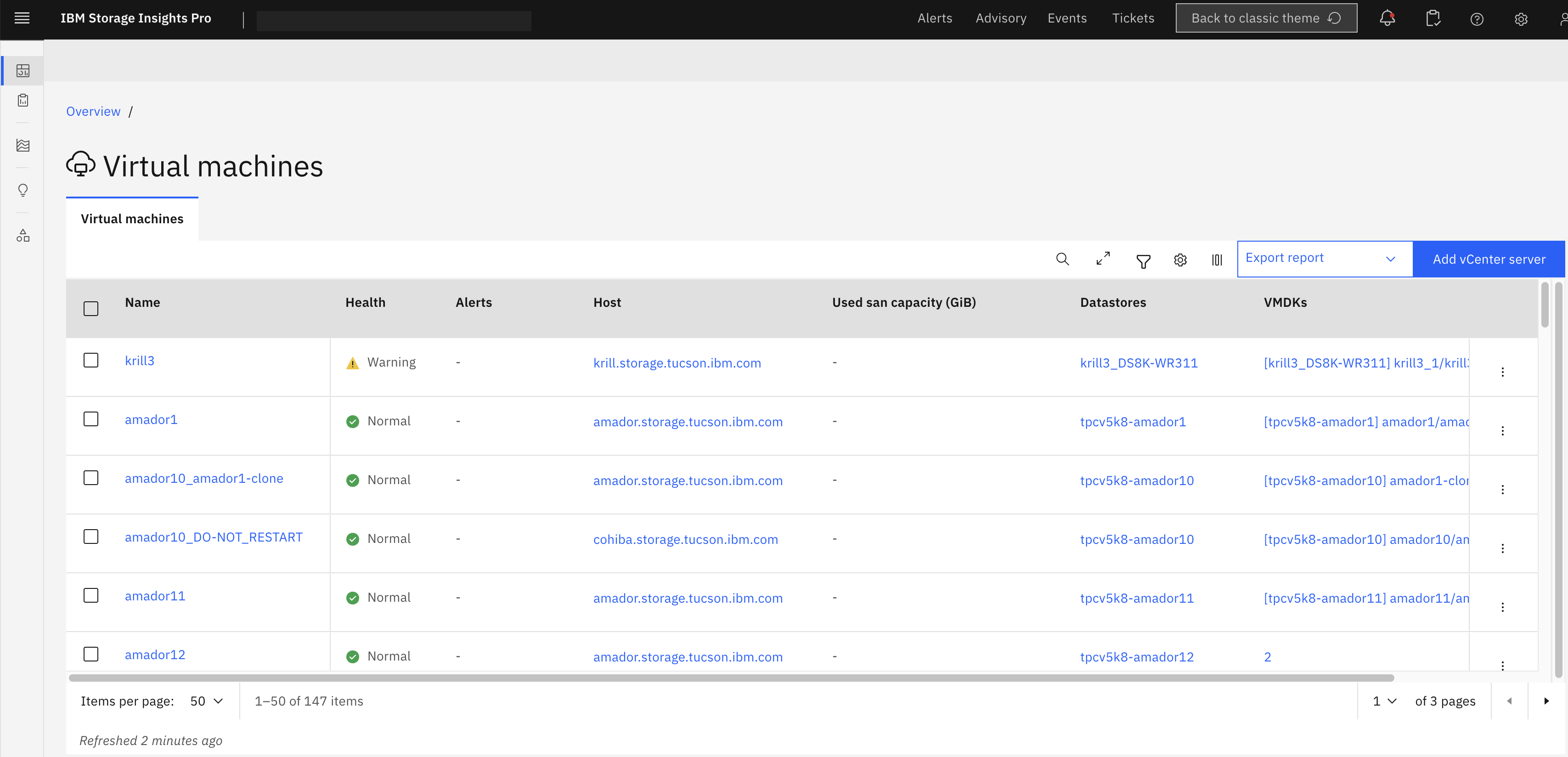Maximize the table with expand icon
Viewport: 1568px width, 757px height.
[x=1103, y=259]
